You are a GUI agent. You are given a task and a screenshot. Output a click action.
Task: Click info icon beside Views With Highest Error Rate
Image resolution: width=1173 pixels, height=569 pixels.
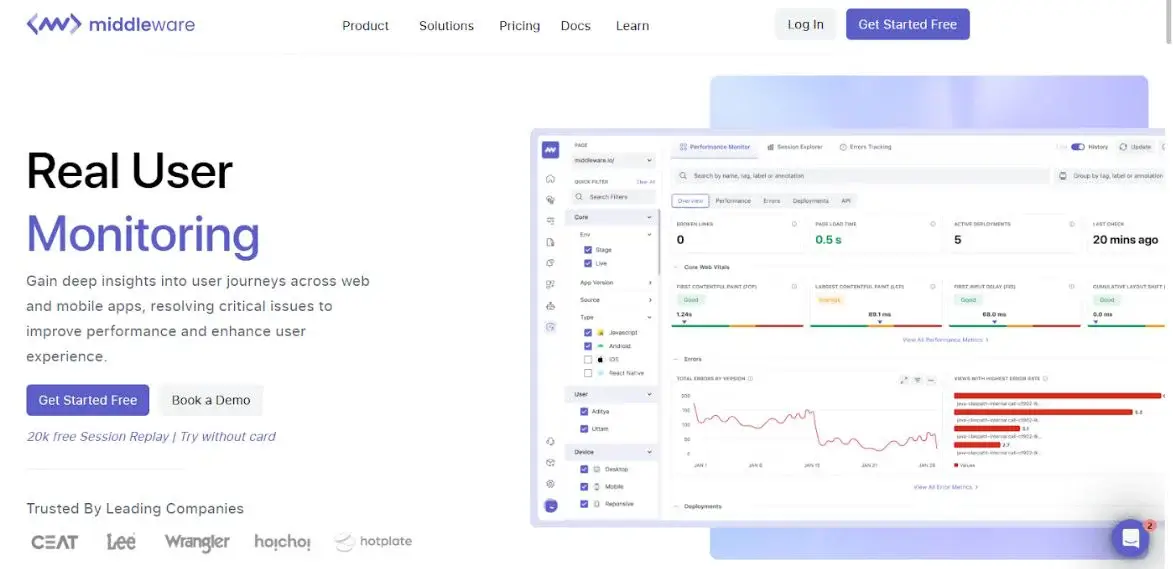point(1045,379)
